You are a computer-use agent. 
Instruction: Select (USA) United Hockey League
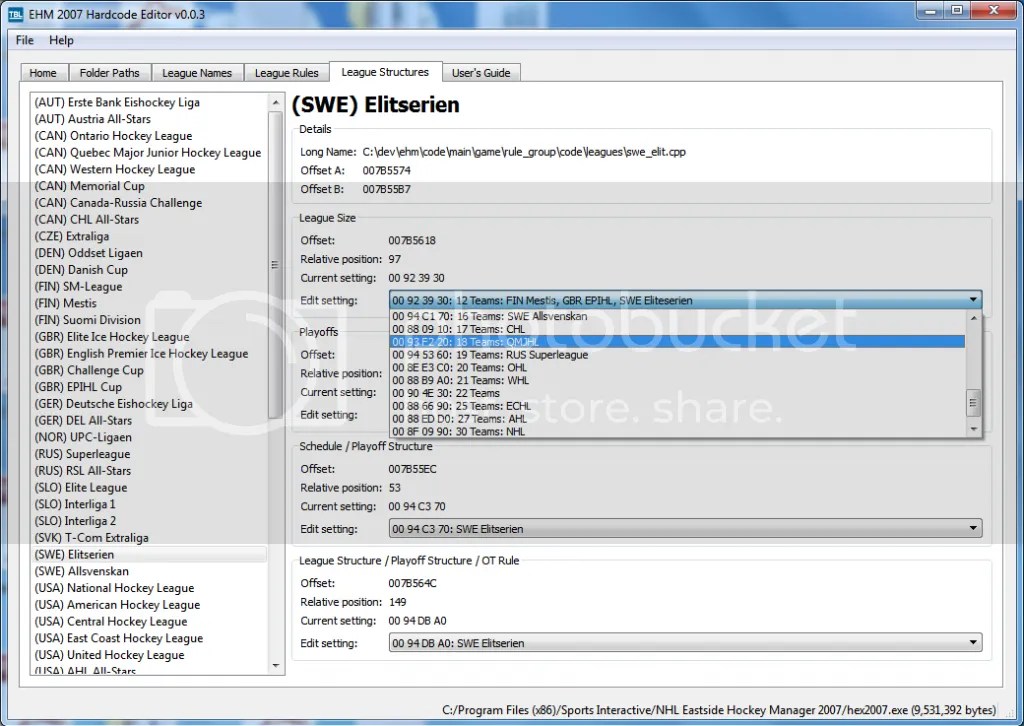point(150,655)
